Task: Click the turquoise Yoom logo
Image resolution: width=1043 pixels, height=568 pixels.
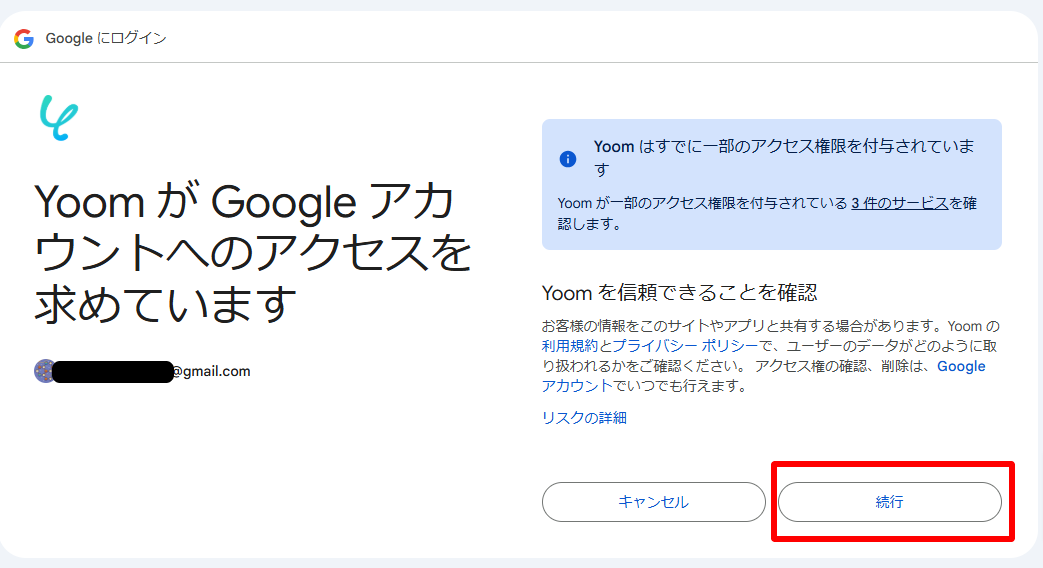Action: click(59, 118)
